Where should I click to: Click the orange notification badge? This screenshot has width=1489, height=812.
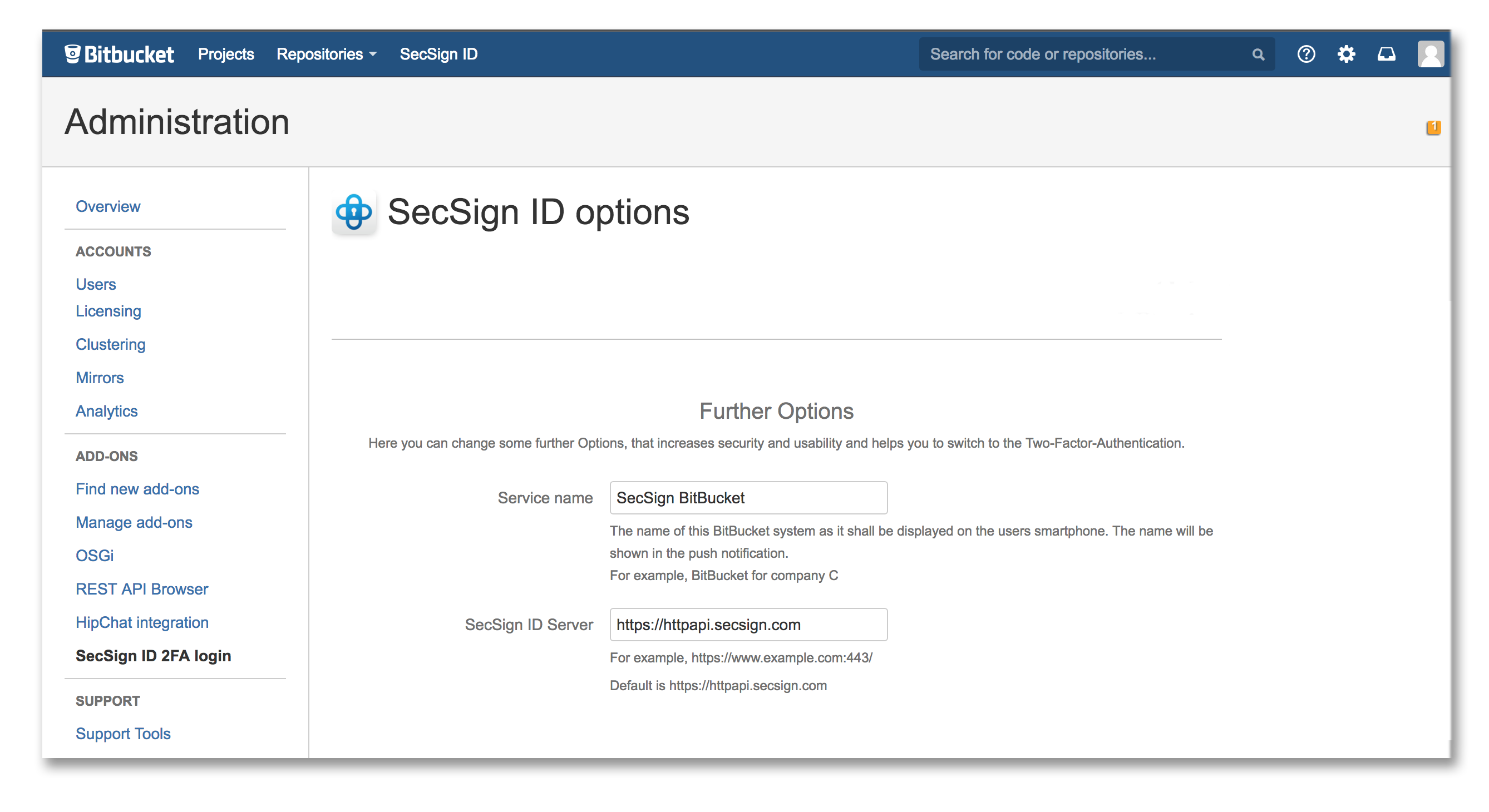point(1433,127)
